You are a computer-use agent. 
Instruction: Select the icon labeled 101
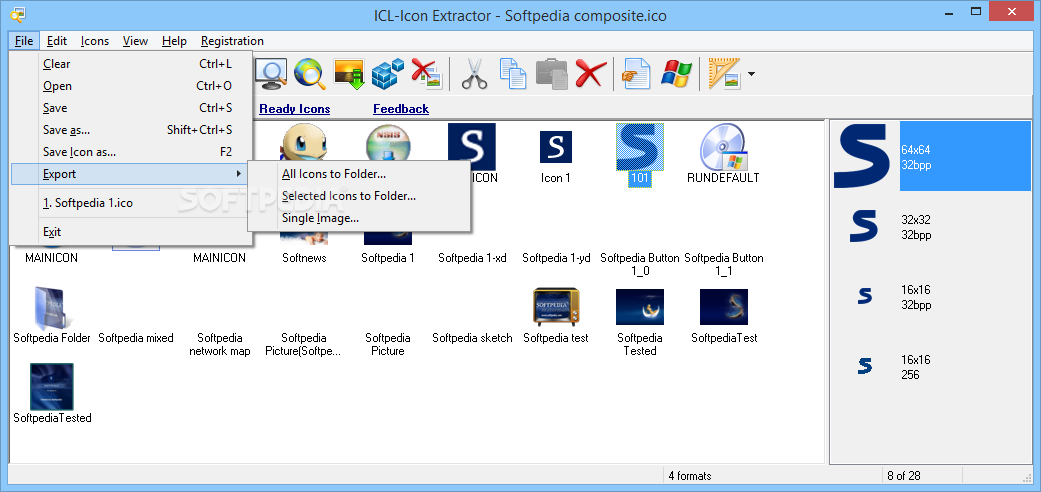coord(640,146)
